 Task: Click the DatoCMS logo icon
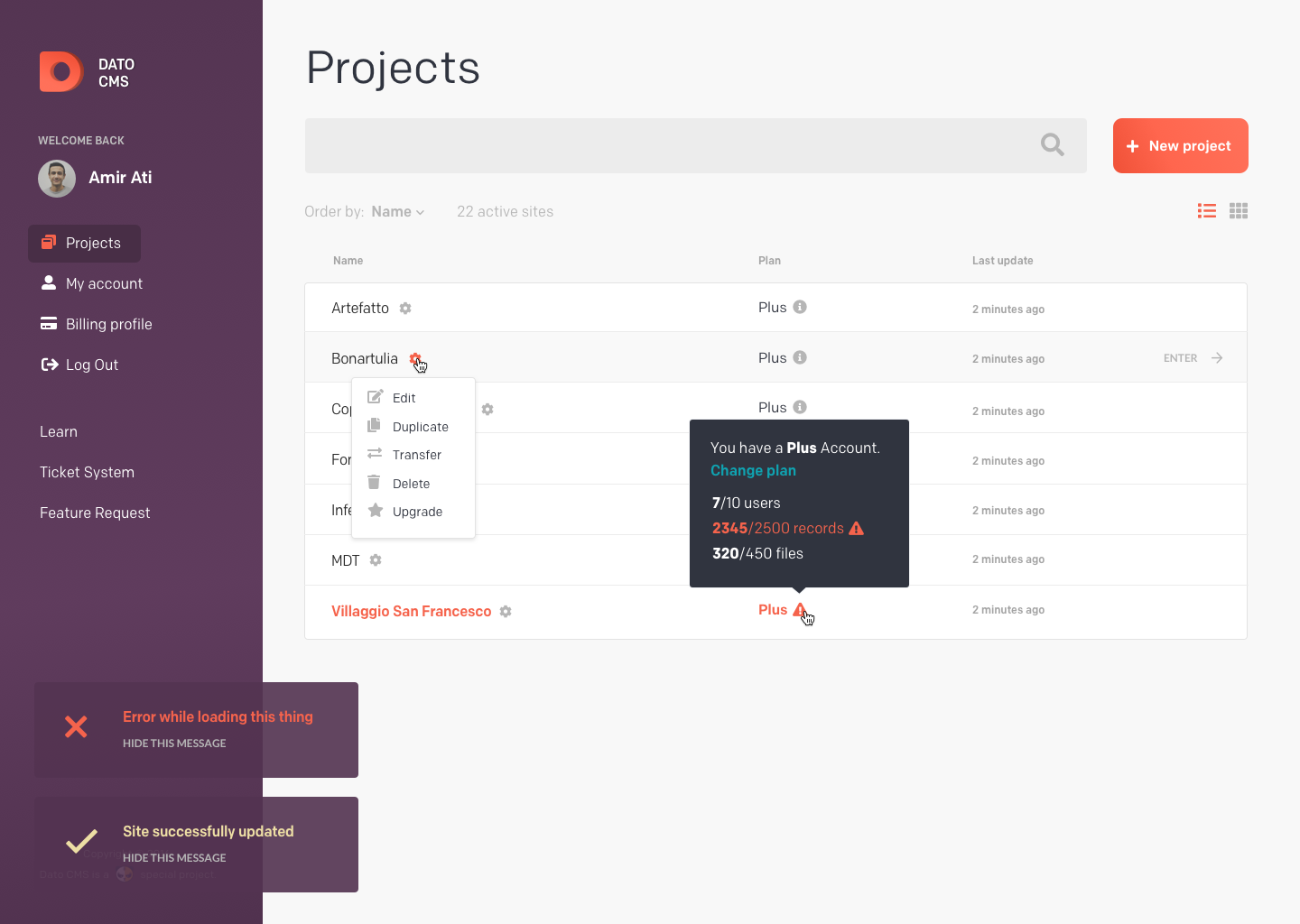pyautogui.click(x=60, y=71)
